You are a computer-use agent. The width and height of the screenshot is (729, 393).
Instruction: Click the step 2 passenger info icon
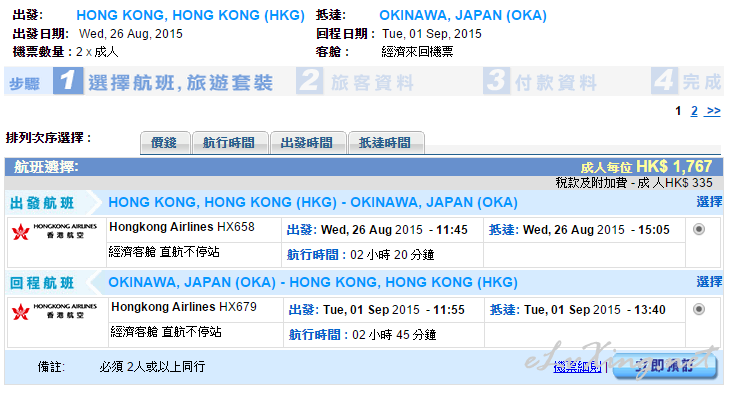coord(309,81)
